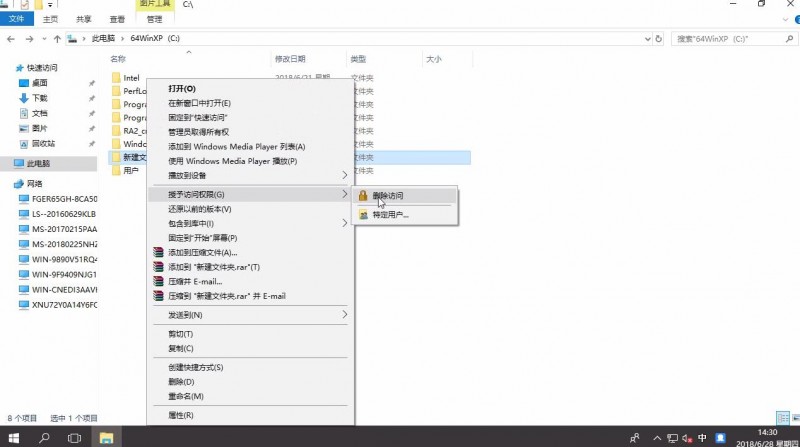Switch to the 共享 ribbon tab
Viewport: 800px width, 447px height.
(84, 19)
